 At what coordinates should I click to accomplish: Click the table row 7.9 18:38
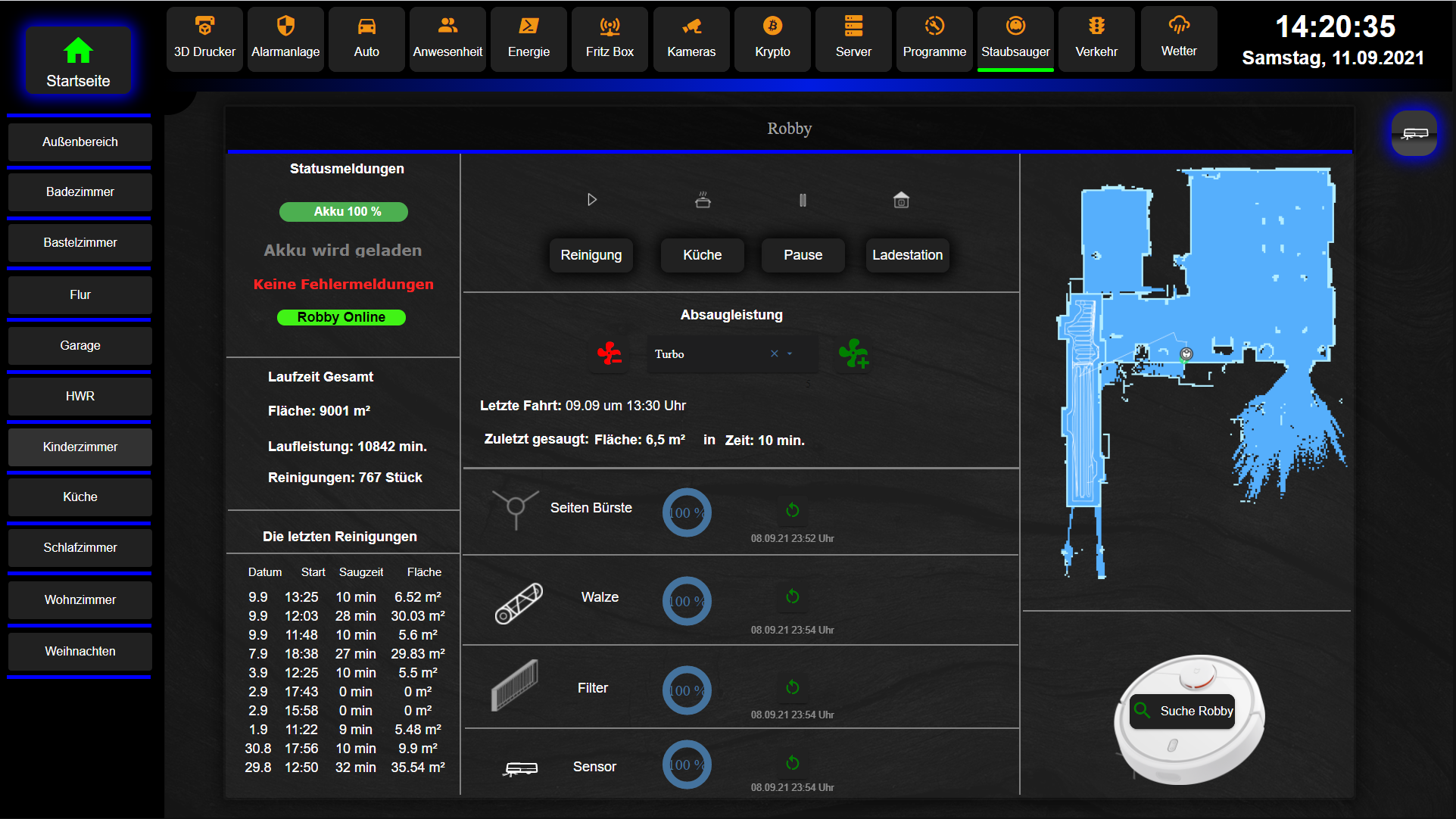[345, 654]
